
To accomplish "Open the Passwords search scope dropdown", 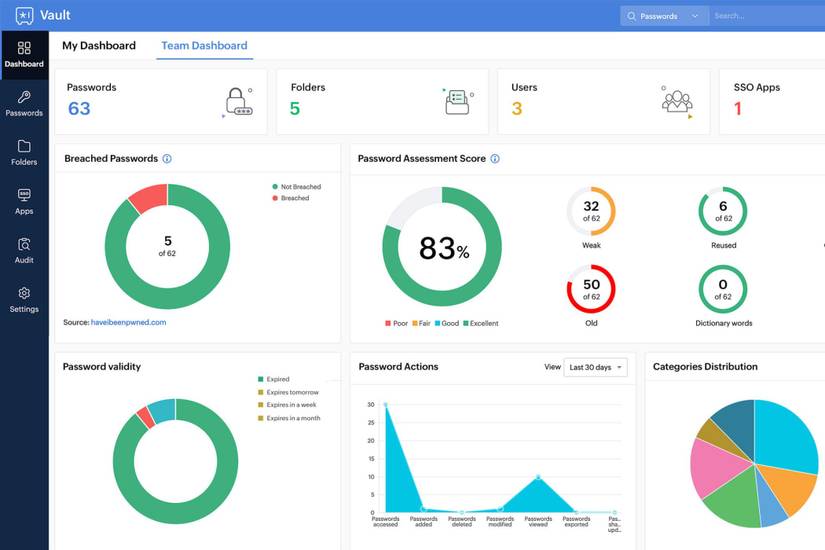I will [x=664, y=16].
